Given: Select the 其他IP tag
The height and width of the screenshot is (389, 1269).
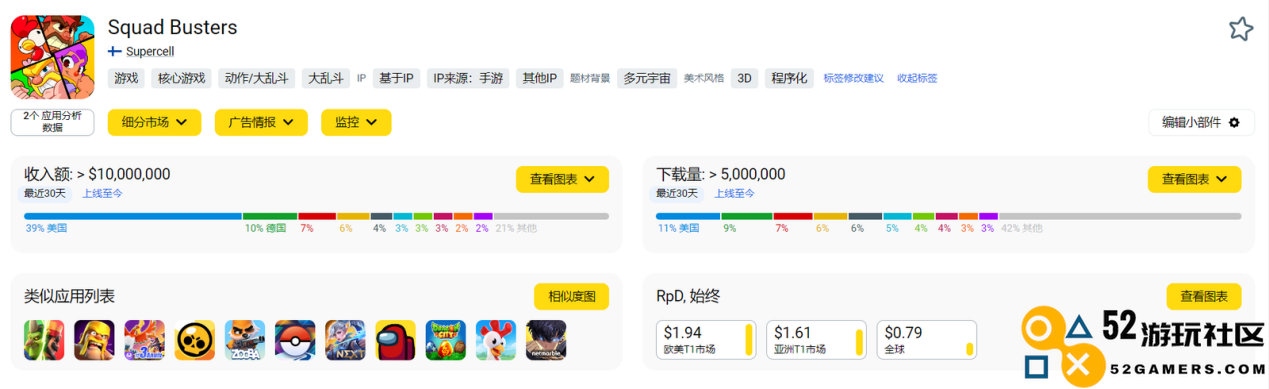Looking at the screenshot, I should point(540,78).
